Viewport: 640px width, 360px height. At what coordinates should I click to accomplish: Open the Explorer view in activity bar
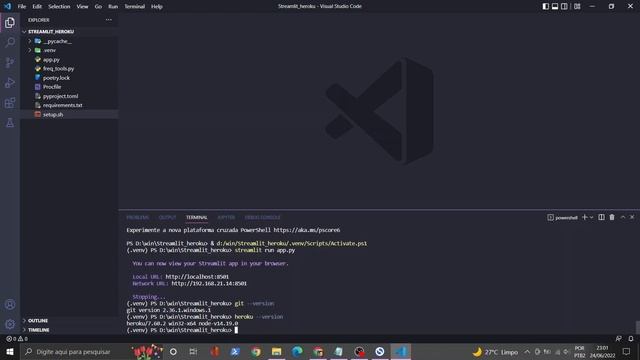point(10,22)
